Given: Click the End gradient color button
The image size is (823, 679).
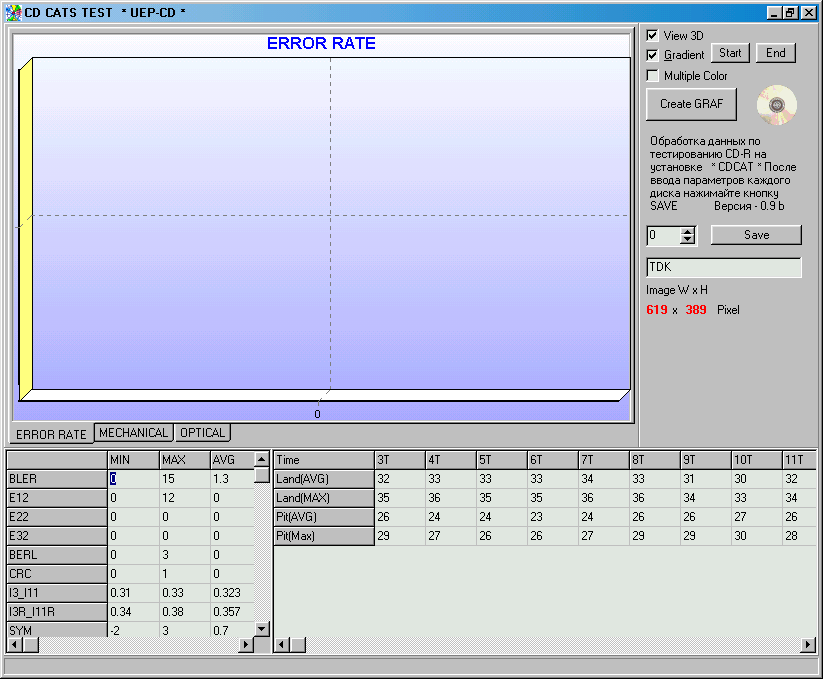Looking at the screenshot, I should (776, 53).
